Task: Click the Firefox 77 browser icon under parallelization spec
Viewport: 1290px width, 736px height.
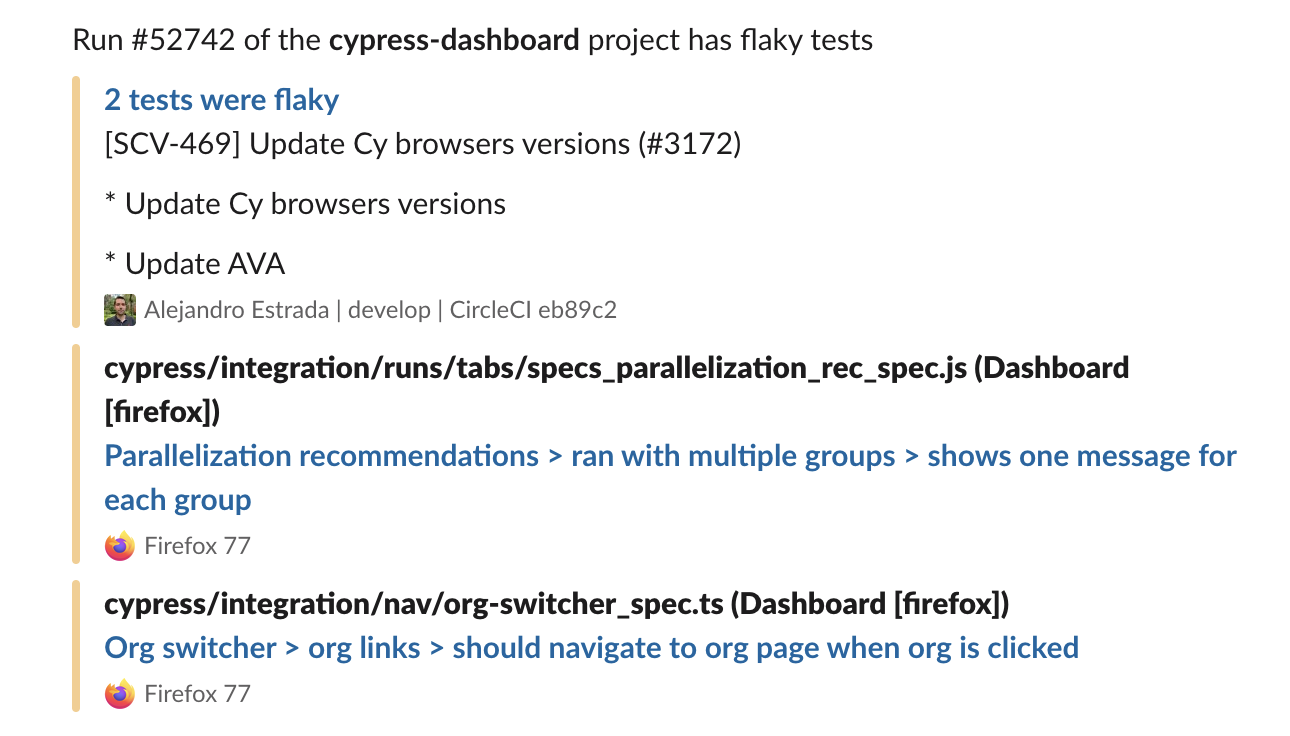Action: click(119, 546)
